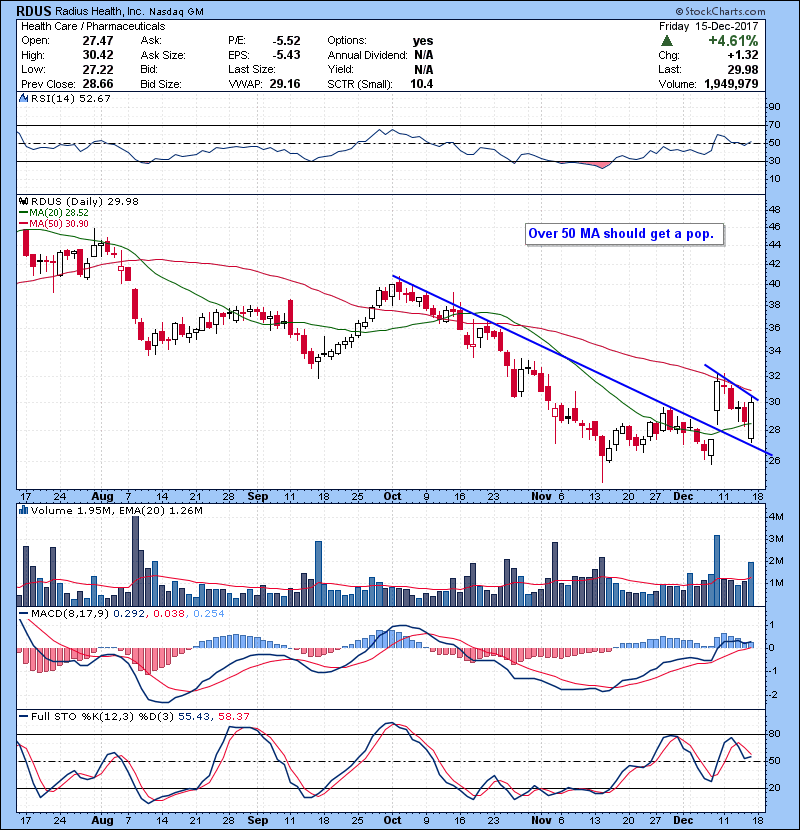Click Oct on the bottom date axis

pos(392,820)
